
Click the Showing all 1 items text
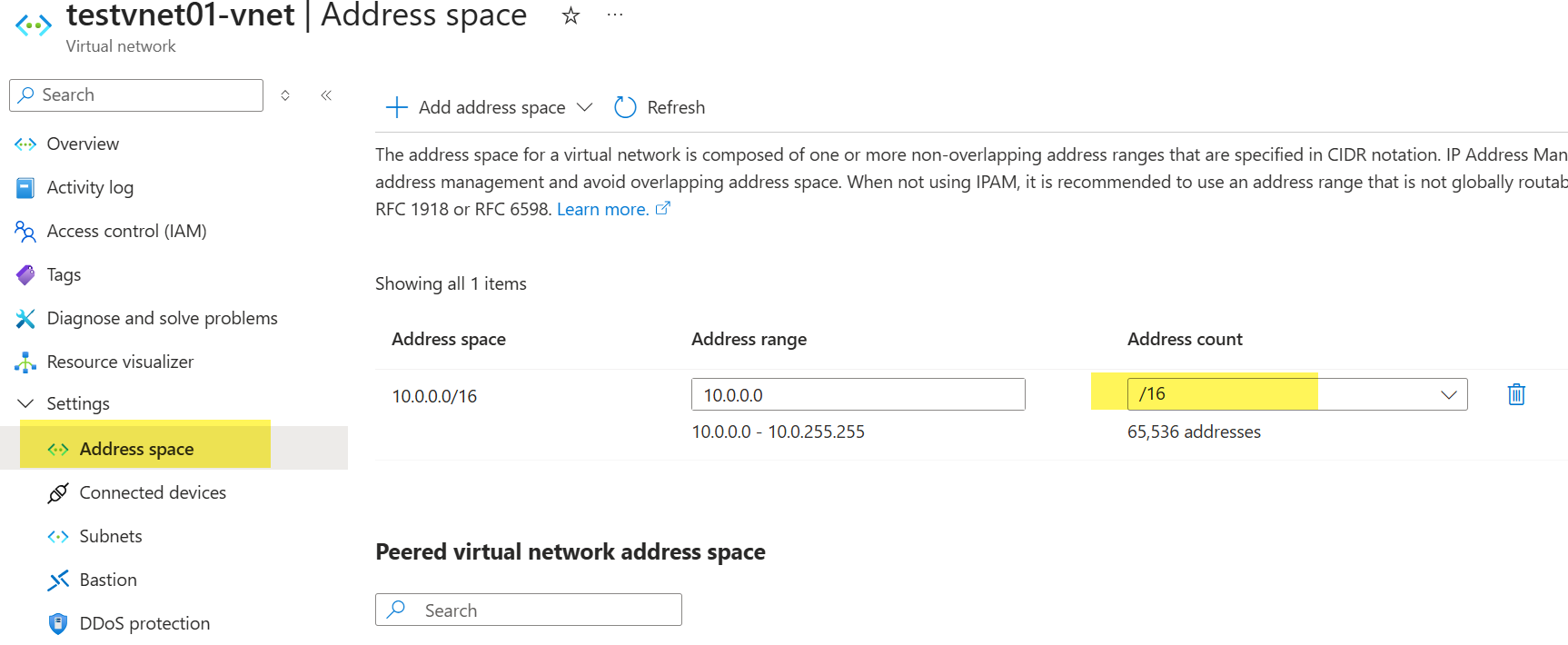(451, 283)
